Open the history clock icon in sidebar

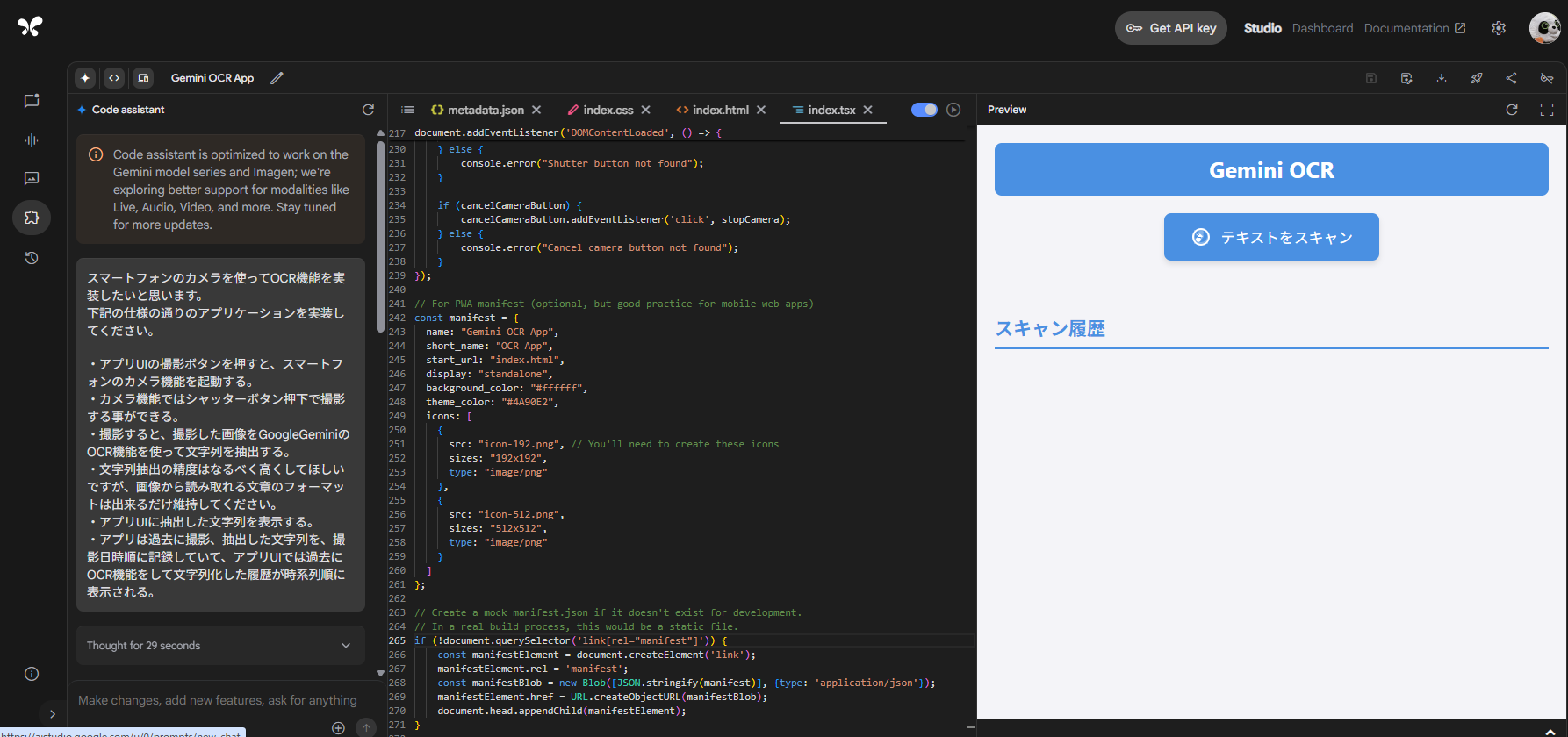[32, 258]
